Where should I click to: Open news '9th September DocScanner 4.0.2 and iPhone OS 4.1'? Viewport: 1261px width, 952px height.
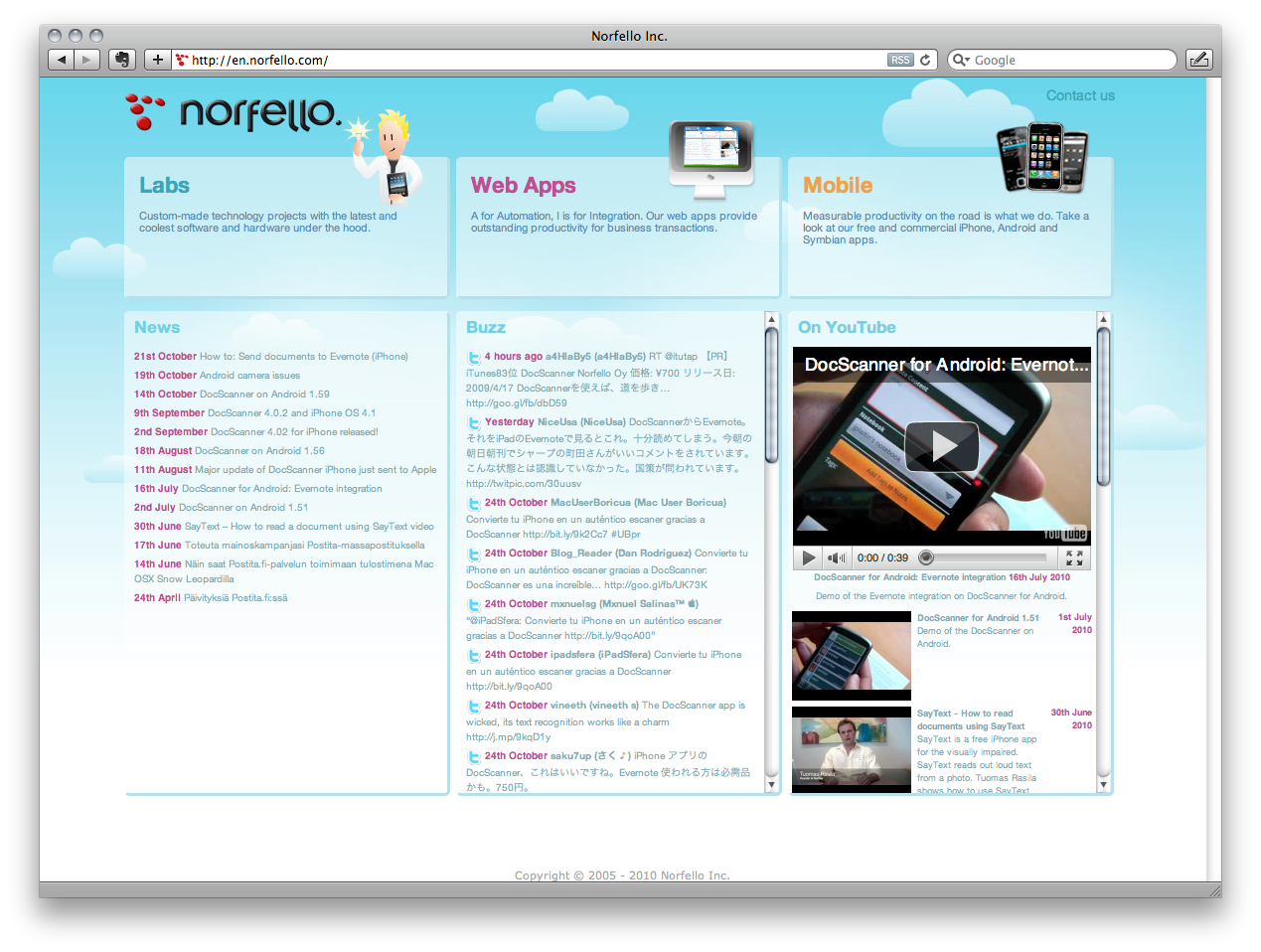pyautogui.click(x=254, y=413)
